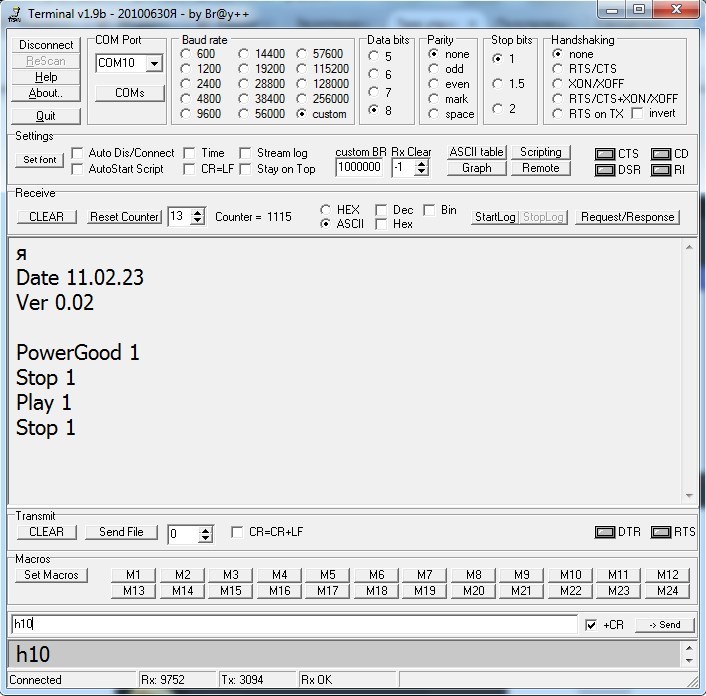The image size is (706, 696).
Task: Set parity to even
Action: coord(434,84)
